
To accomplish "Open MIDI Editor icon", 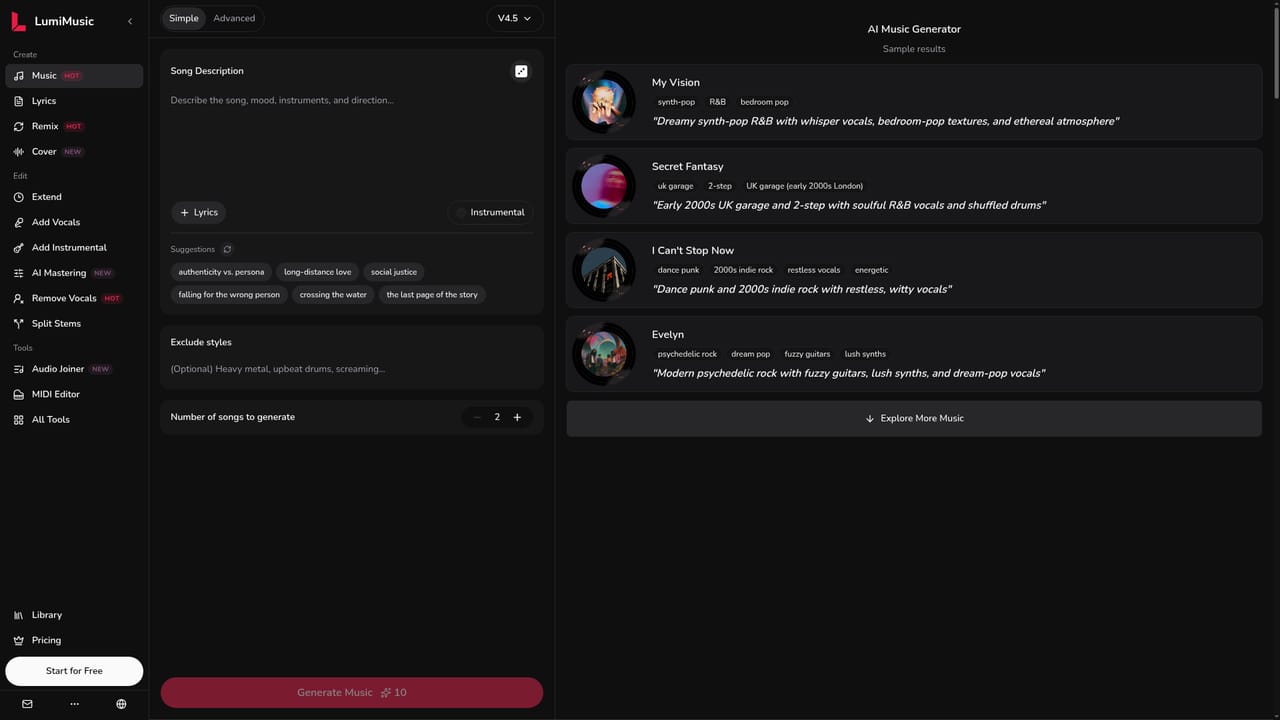I will 19,394.
